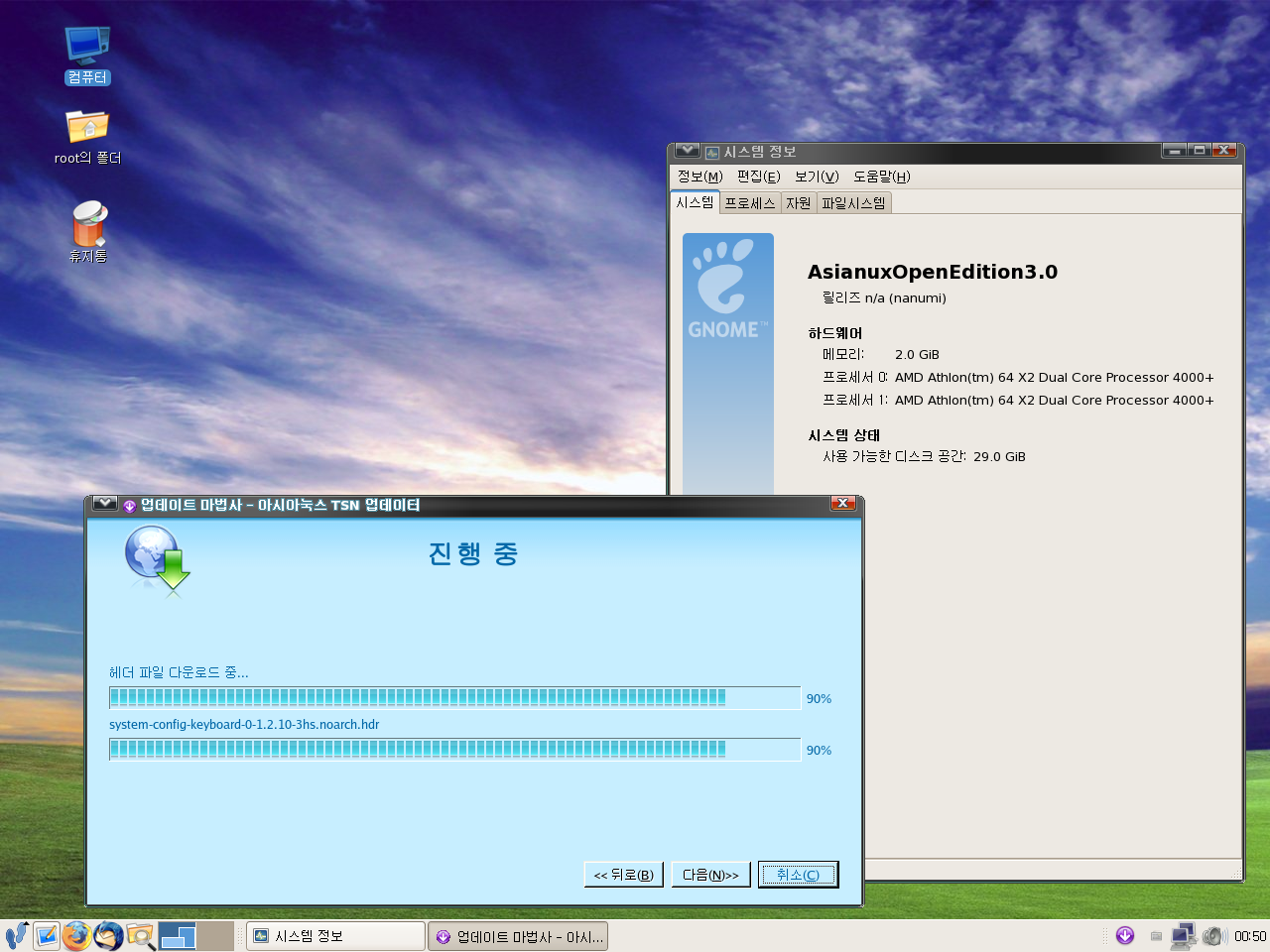Launch Thunderbird mail from the panel

pos(108,935)
